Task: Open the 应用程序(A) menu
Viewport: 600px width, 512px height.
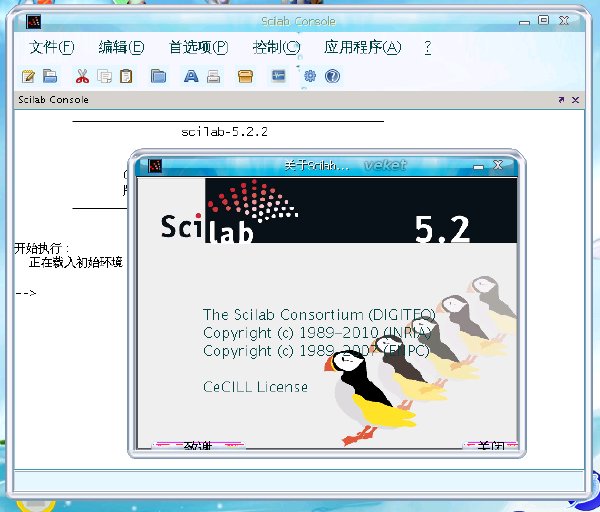Action: (363, 47)
